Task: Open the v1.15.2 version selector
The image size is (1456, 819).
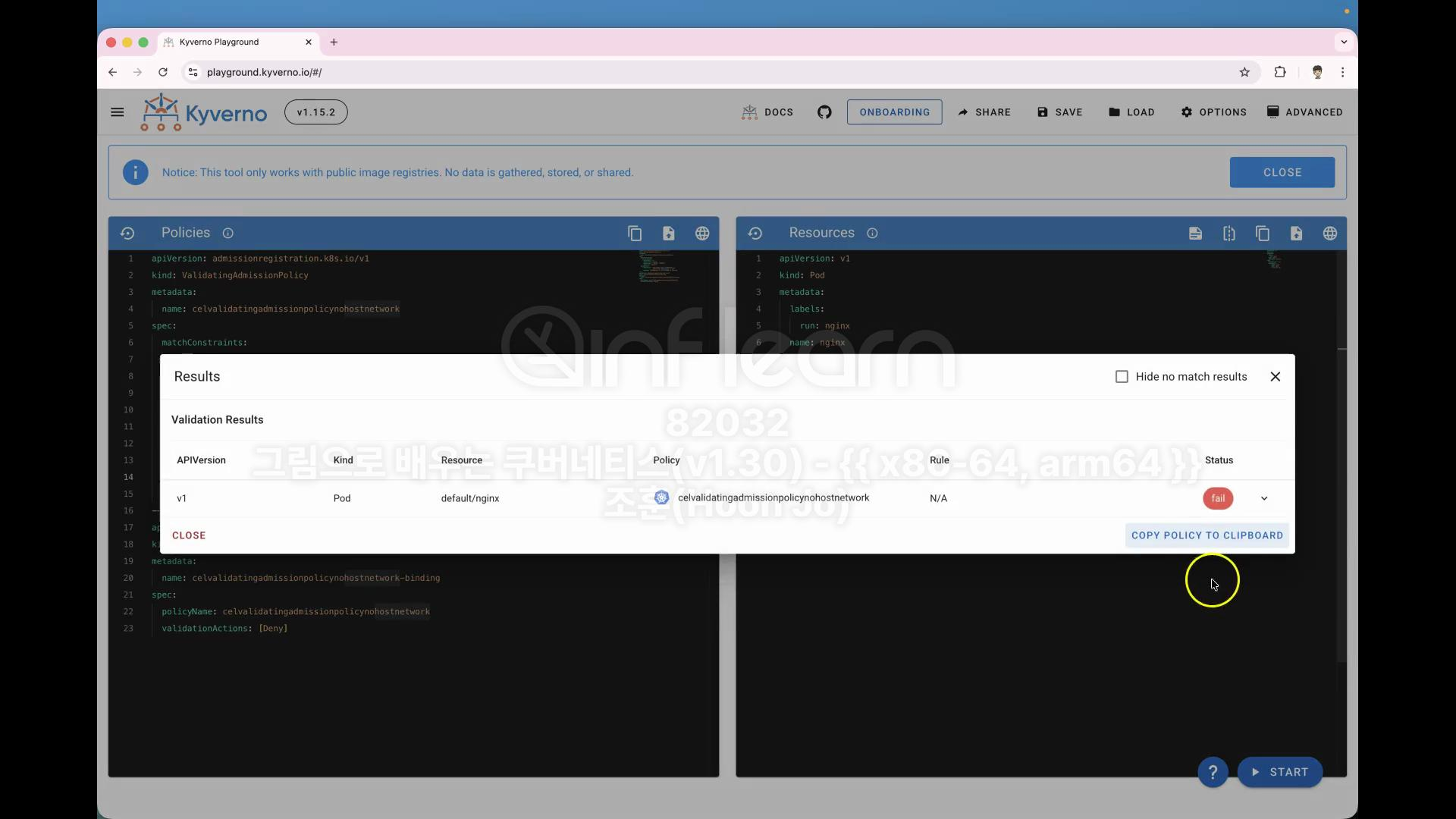Action: tap(315, 112)
